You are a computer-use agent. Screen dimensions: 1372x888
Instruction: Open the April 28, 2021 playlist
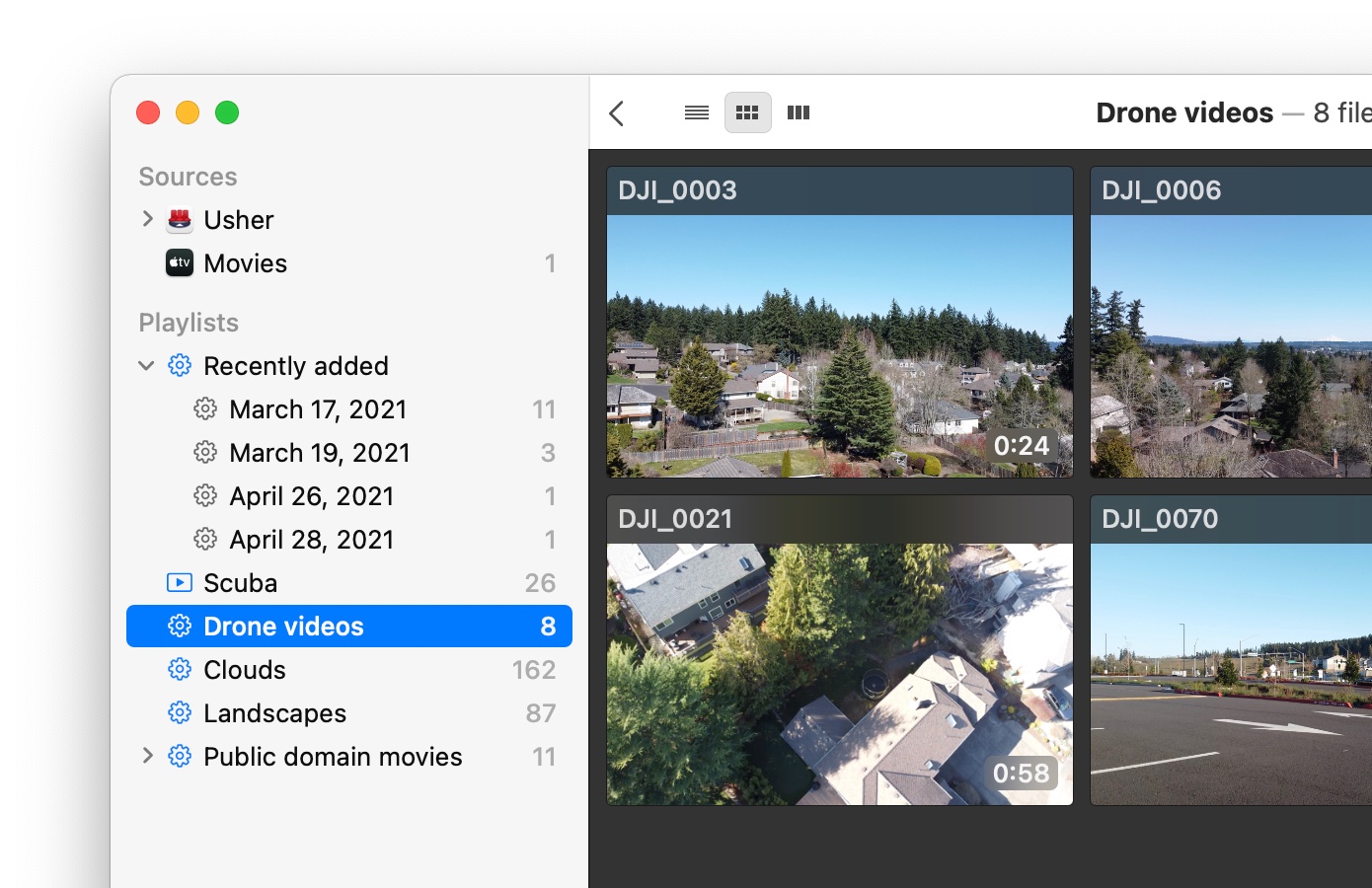click(x=349, y=539)
